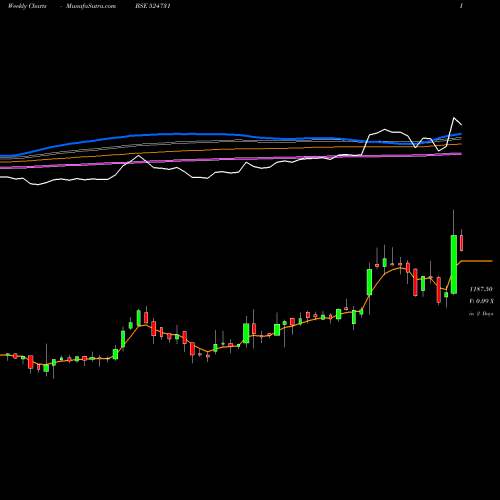Click the "MunafaSutra.com" text in the header
The height and width of the screenshot is (500, 500).
point(91,6)
